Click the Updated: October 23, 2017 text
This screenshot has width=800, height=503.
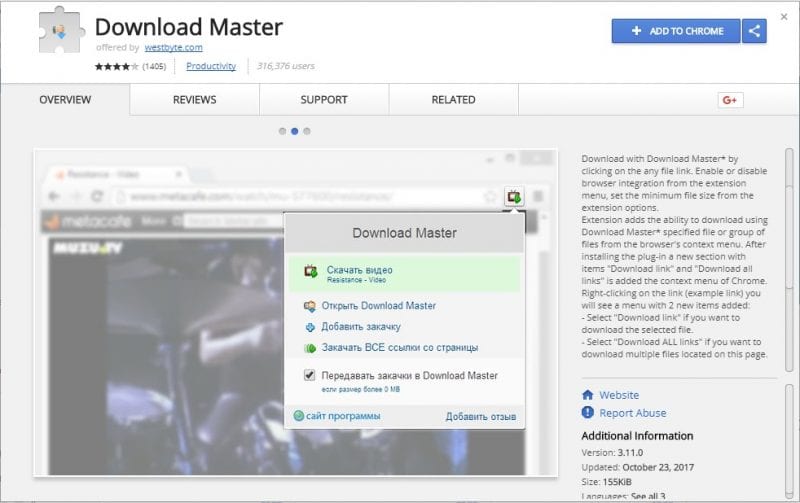638,467
